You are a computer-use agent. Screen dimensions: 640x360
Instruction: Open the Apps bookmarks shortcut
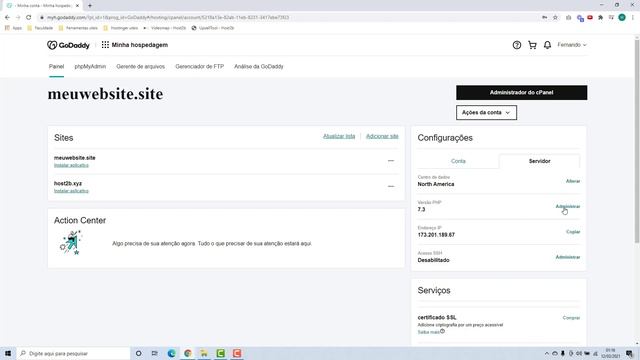(x=13, y=28)
